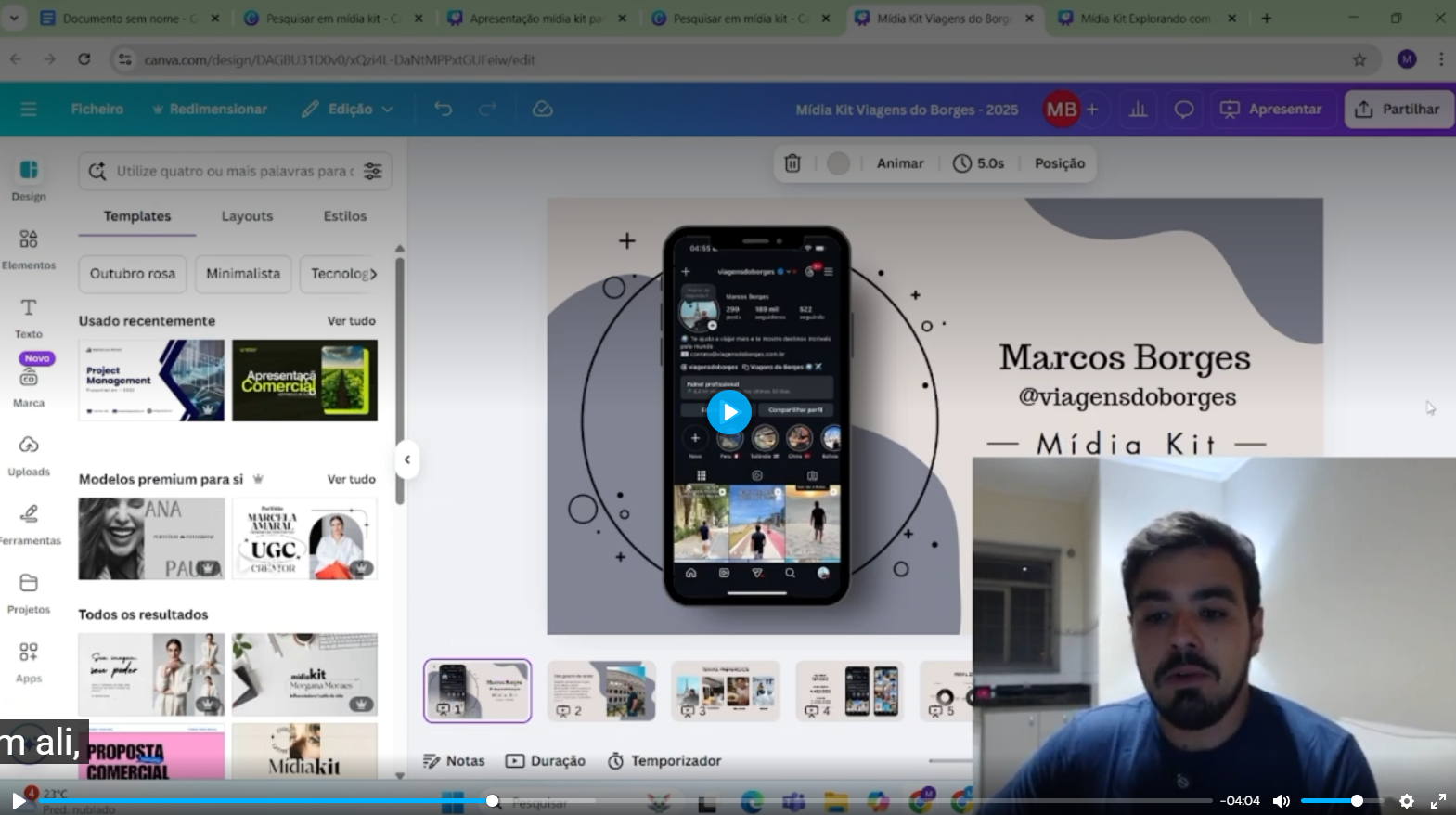Switch to the Layouts tab

pyautogui.click(x=247, y=216)
